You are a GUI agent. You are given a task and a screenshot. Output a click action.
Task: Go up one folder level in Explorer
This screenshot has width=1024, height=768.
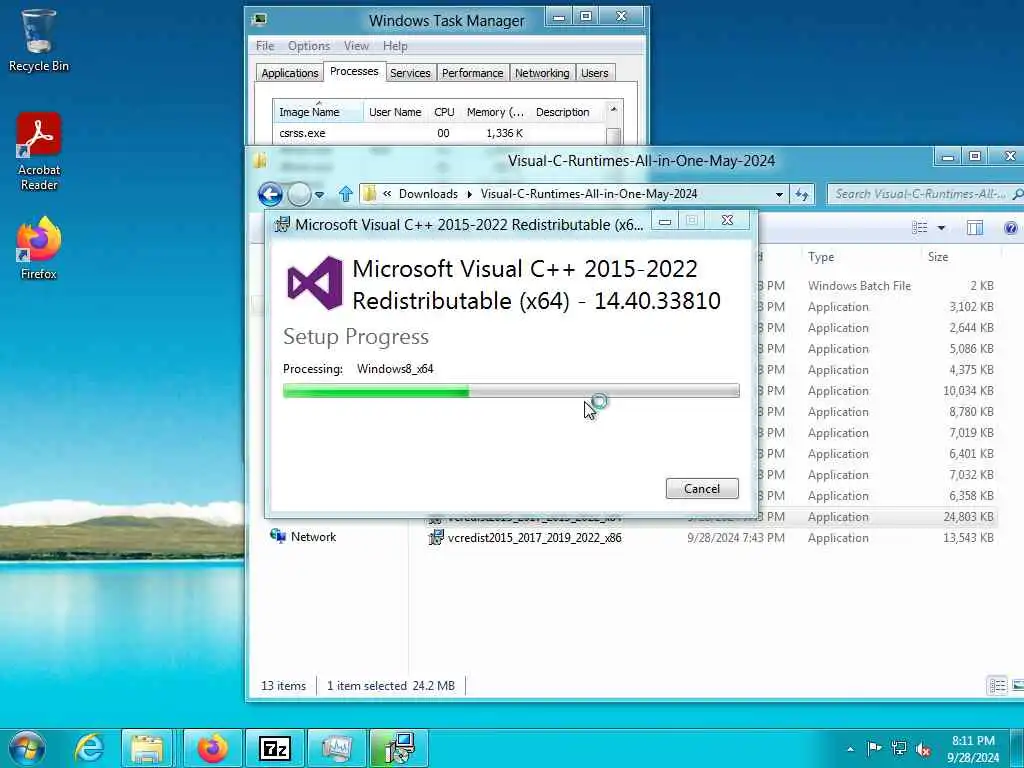pos(345,194)
